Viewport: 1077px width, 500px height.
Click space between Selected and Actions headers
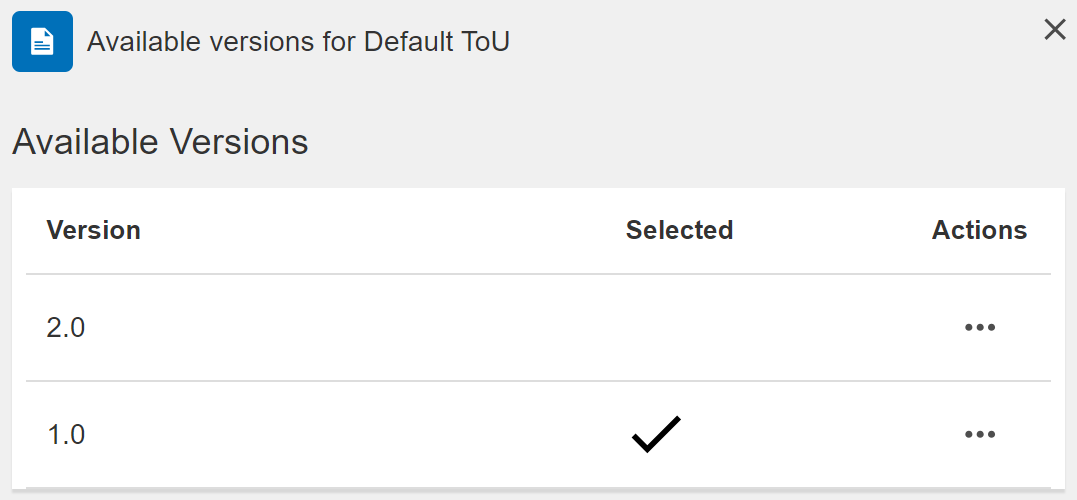click(x=832, y=230)
